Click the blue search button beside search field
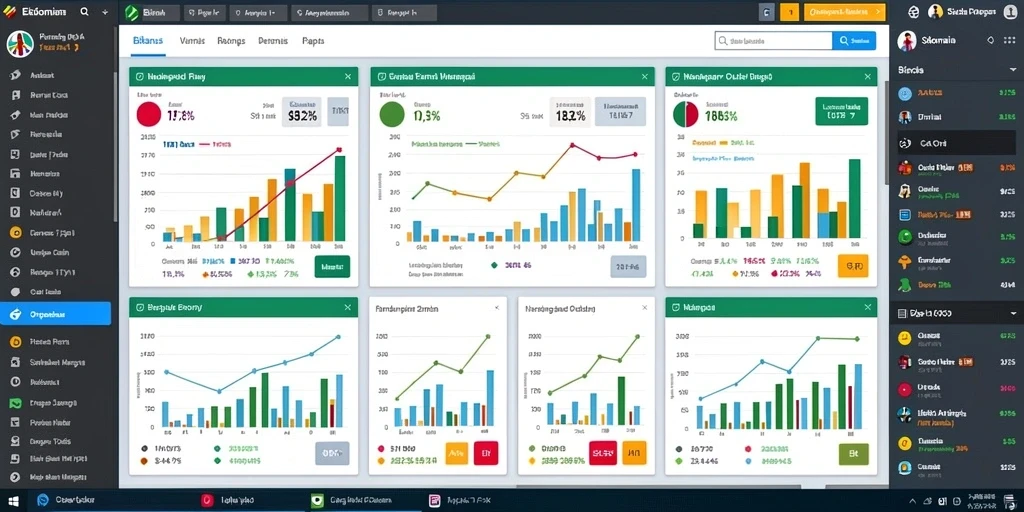Image resolution: width=1024 pixels, height=512 pixels. [x=854, y=40]
